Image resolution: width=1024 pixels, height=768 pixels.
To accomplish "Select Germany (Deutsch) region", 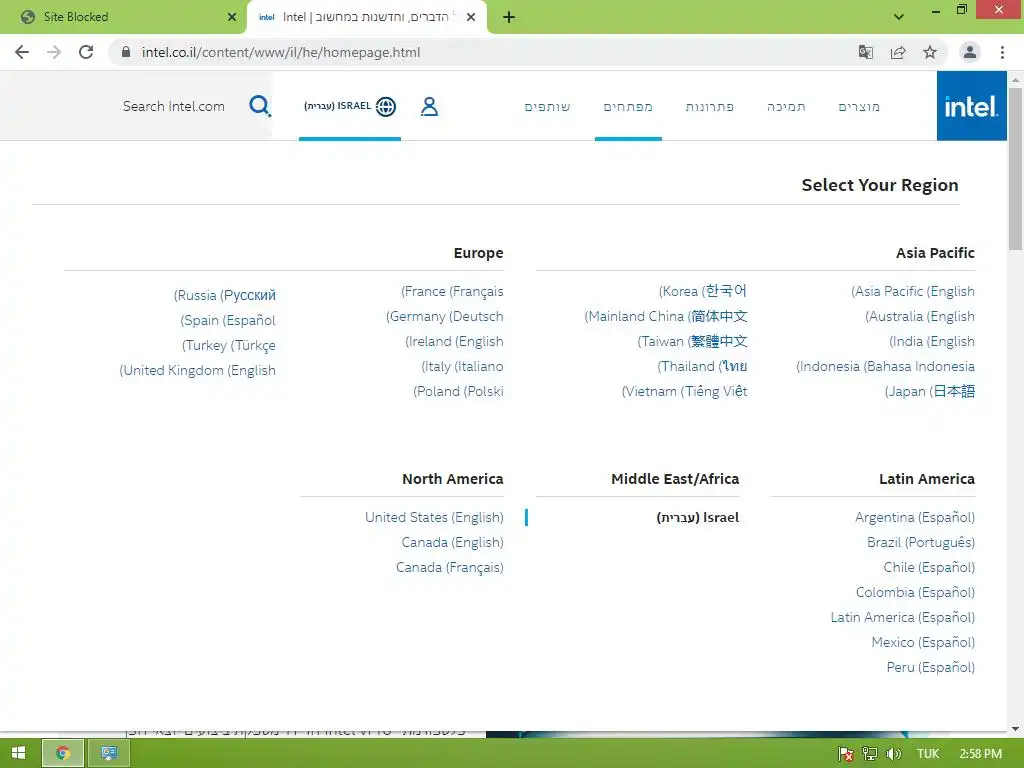I will 445,316.
